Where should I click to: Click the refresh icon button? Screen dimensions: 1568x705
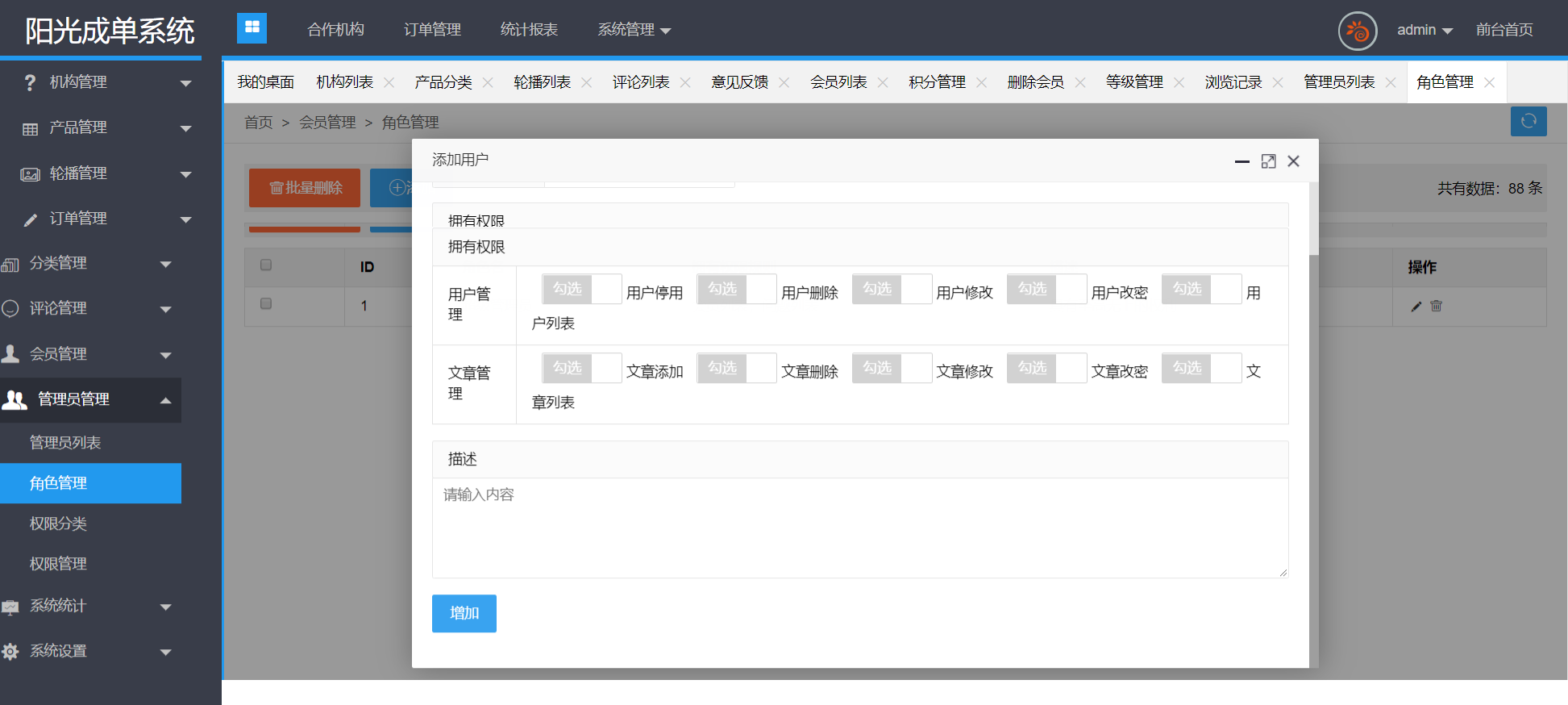pyautogui.click(x=1528, y=122)
